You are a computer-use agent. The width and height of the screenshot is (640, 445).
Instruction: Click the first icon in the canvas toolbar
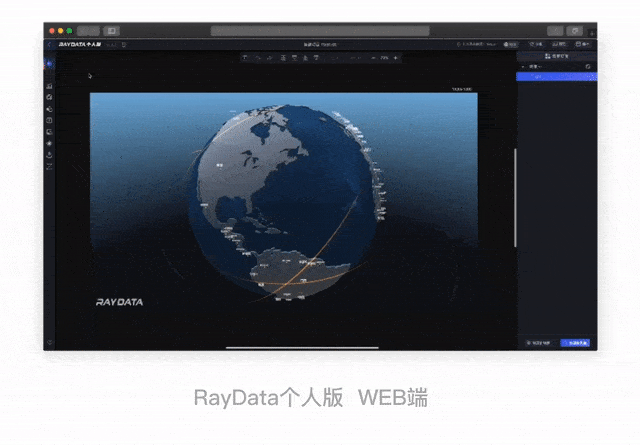coord(245,58)
